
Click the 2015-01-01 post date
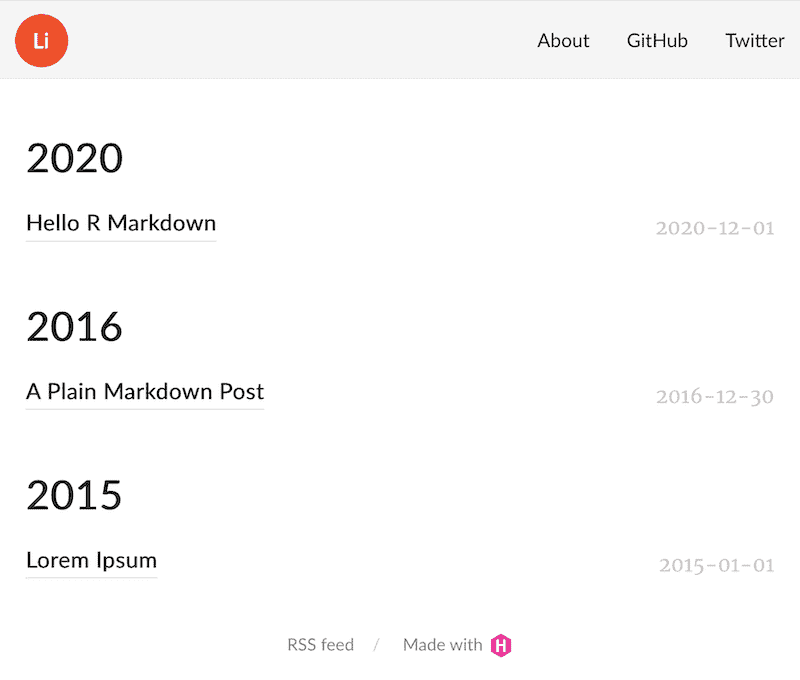point(715,565)
